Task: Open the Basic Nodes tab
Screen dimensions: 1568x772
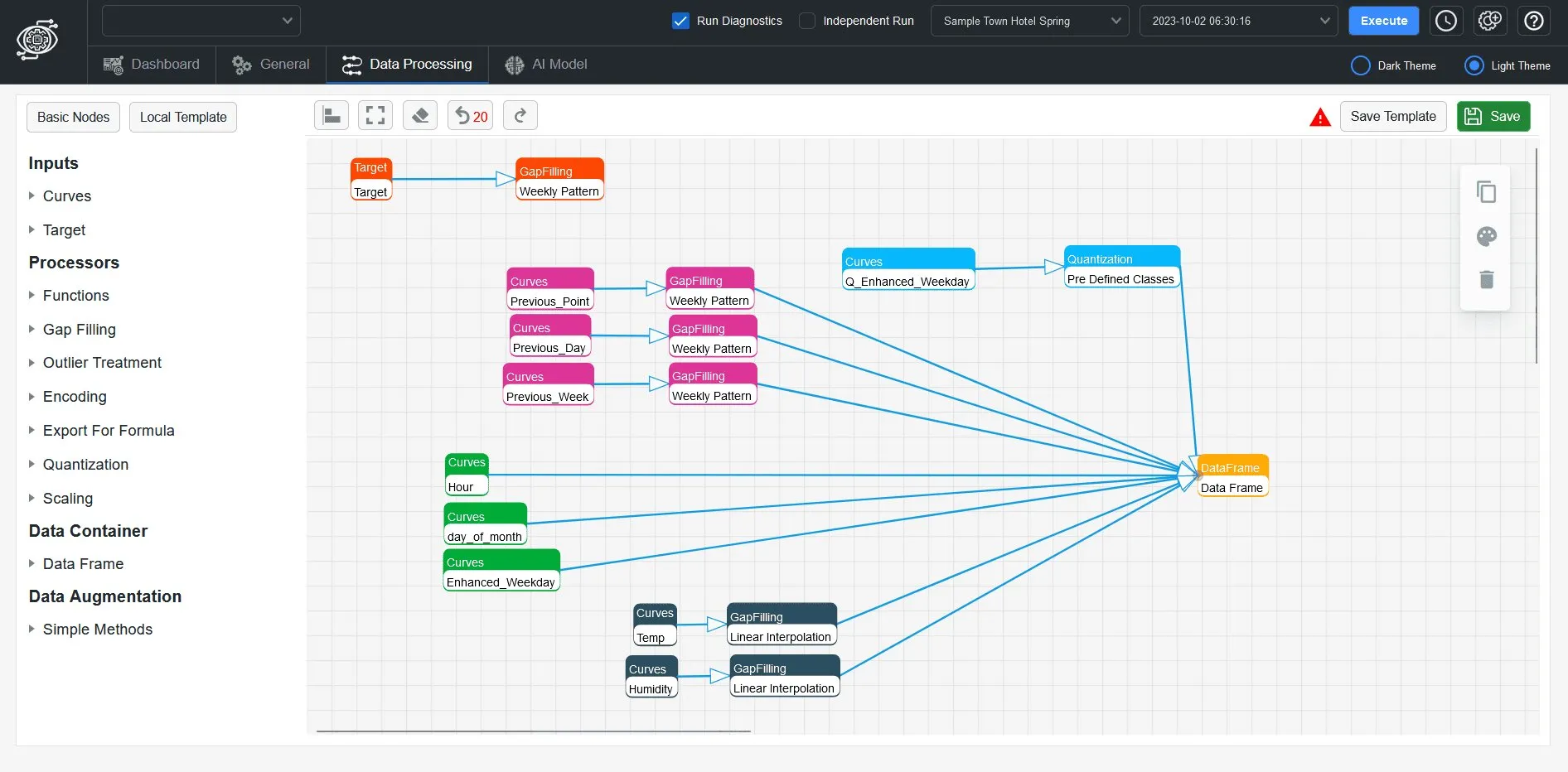Action: pyautogui.click(x=73, y=117)
